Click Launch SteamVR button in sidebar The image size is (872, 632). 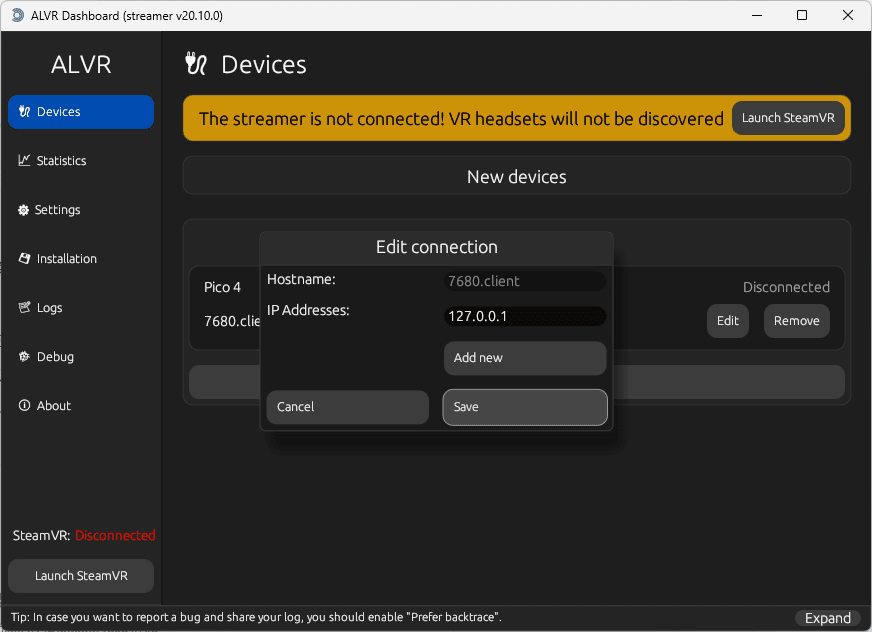coord(81,576)
